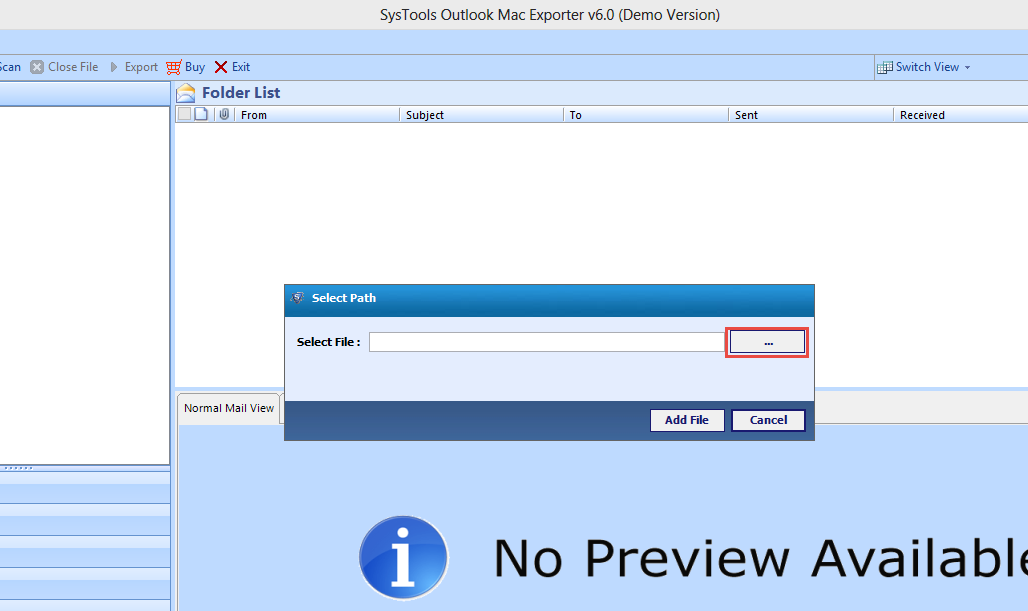Click the Export arrow icon
The width and height of the screenshot is (1028, 611).
point(114,67)
